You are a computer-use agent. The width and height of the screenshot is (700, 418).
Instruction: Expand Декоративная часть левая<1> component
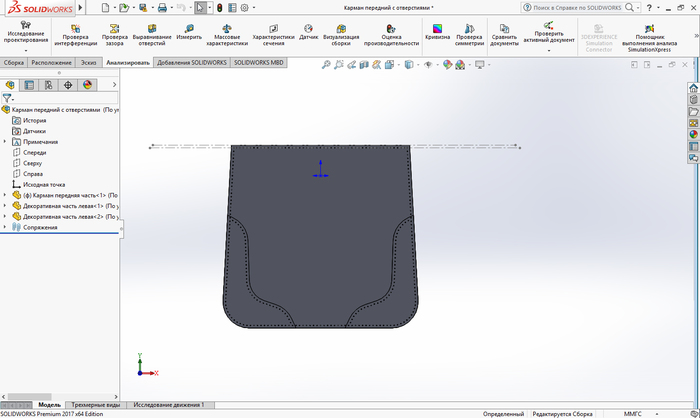tap(5, 206)
